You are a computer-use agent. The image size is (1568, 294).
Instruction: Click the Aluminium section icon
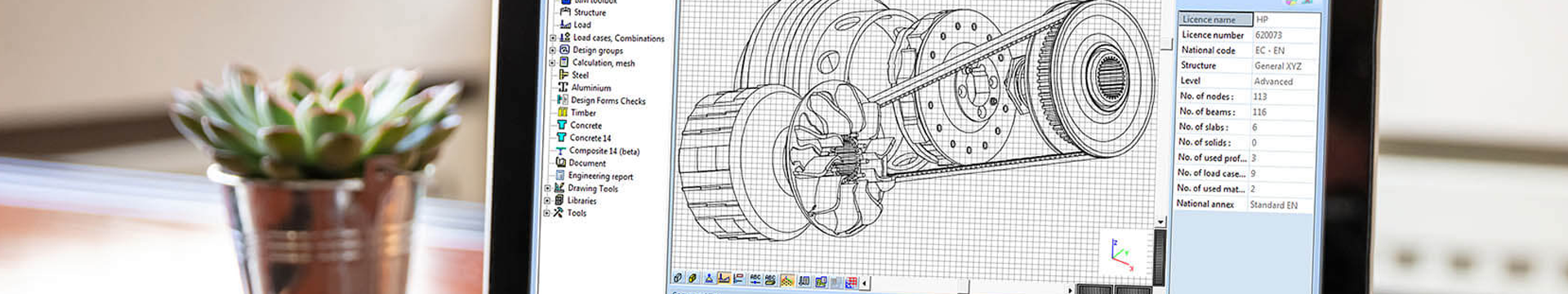coord(563,87)
